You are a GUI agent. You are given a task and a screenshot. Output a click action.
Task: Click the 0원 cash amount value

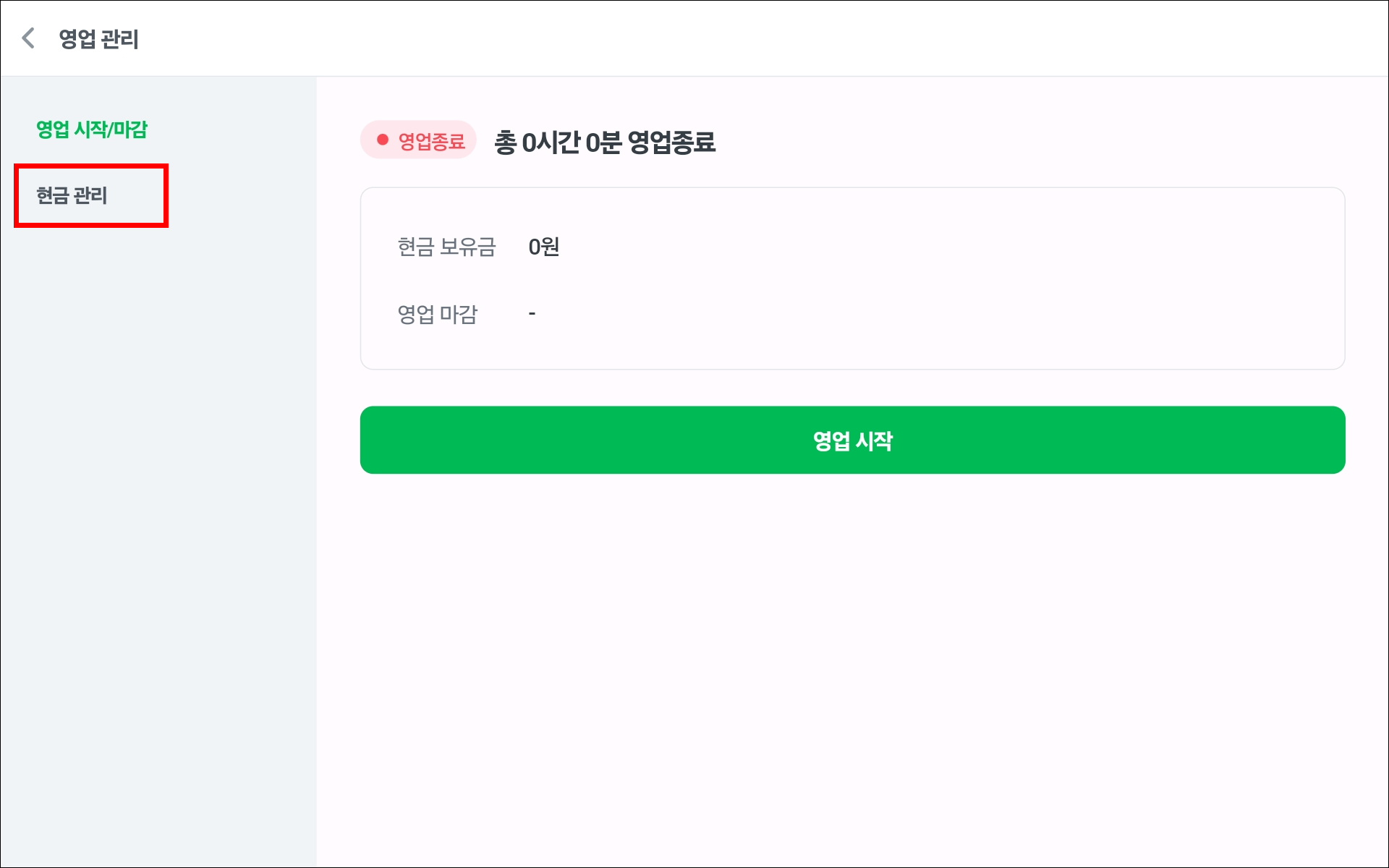coord(543,247)
